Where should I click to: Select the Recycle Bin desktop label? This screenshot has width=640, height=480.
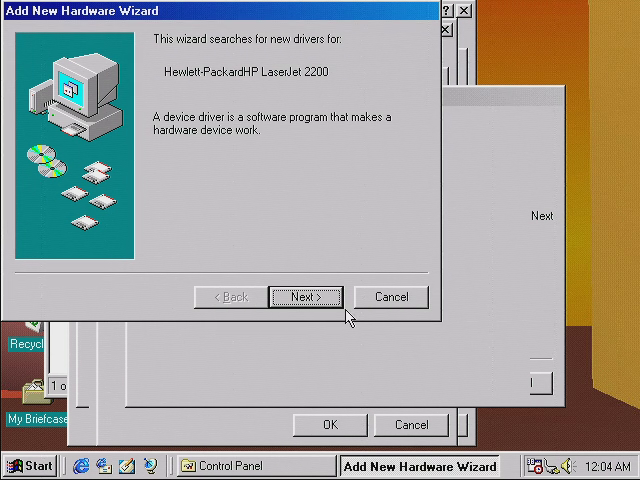[x=26, y=344]
